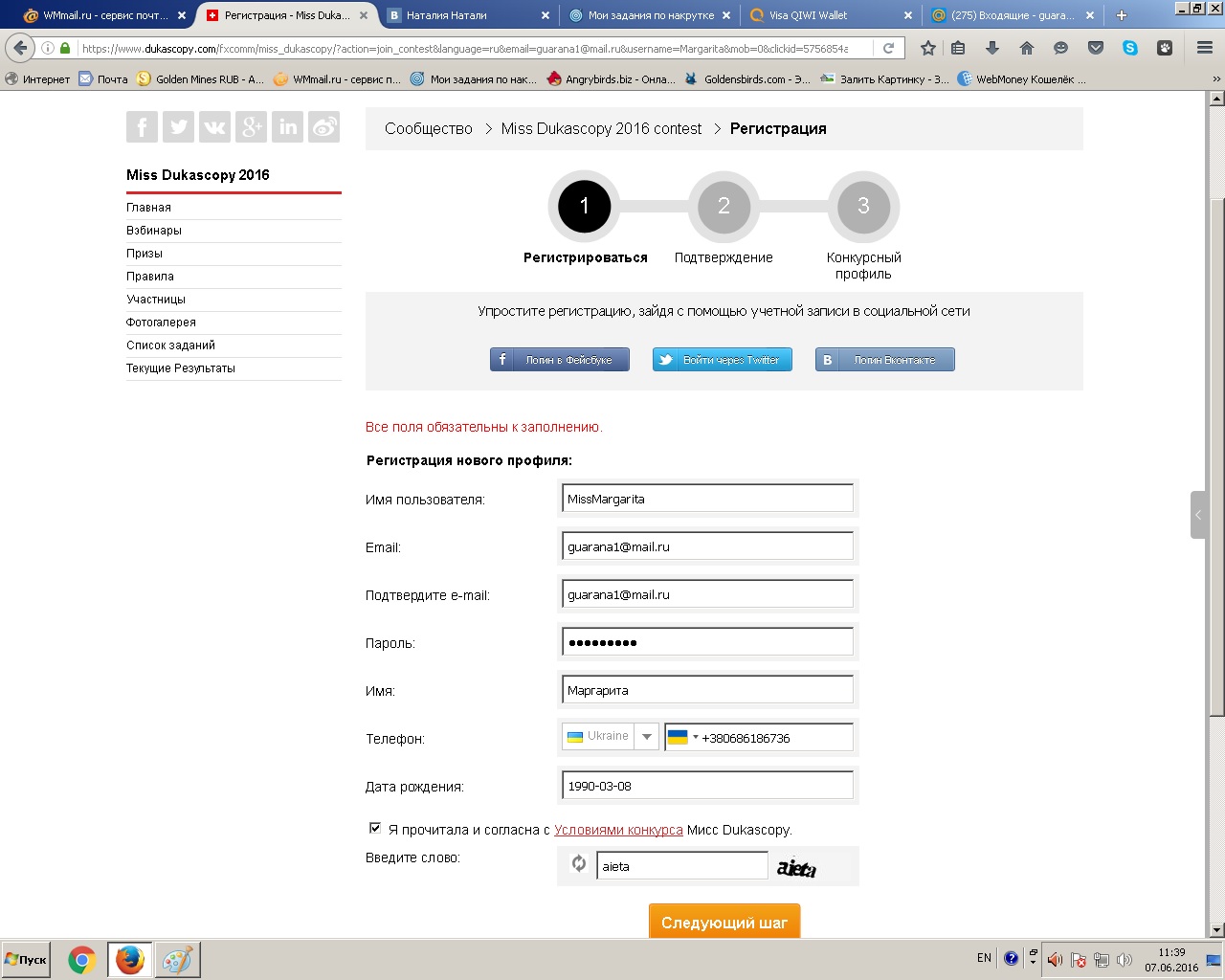Open Список заданий in the sidebar menu
The image size is (1225, 980).
(170, 345)
